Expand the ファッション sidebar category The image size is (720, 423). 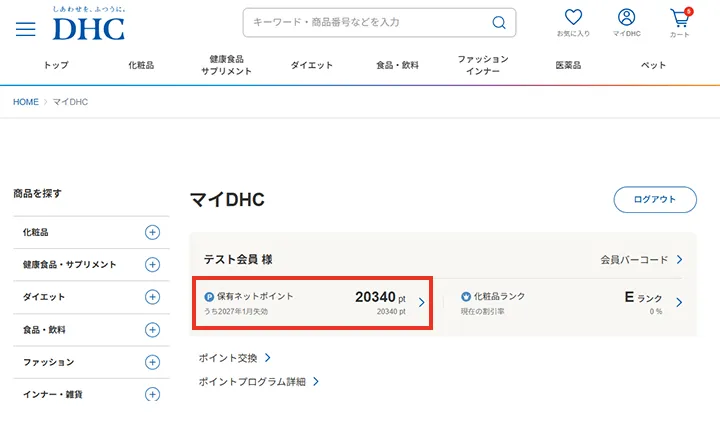click(x=152, y=362)
